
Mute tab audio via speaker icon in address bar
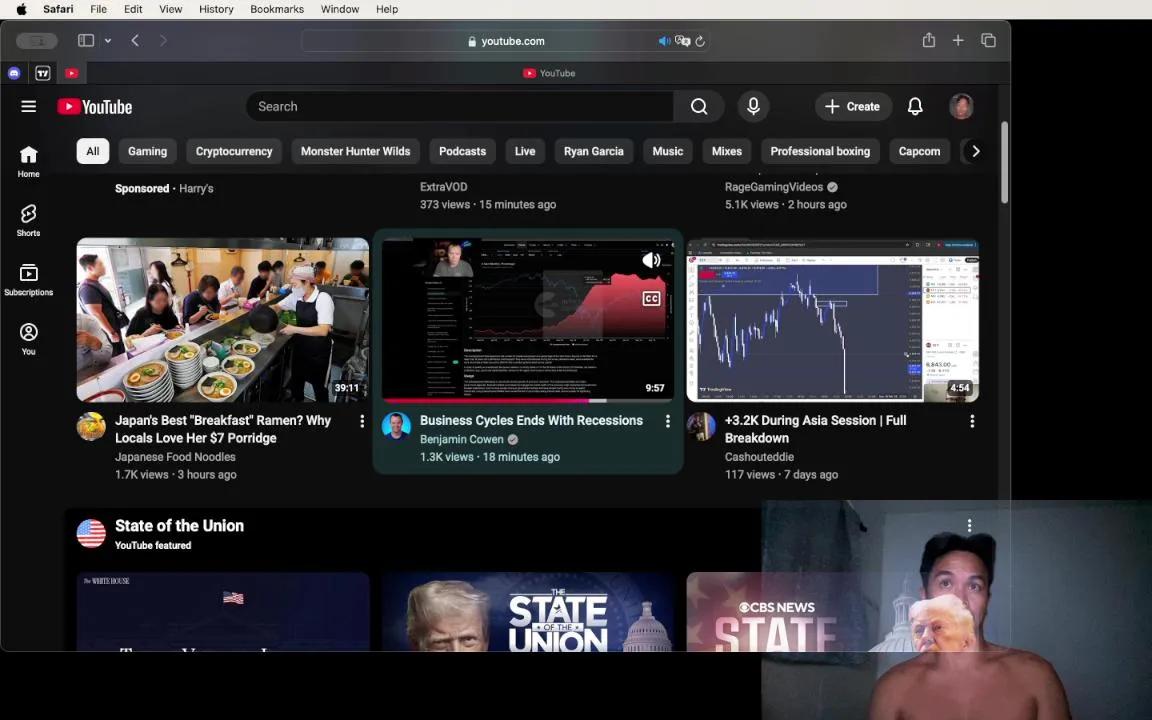pyautogui.click(x=664, y=41)
